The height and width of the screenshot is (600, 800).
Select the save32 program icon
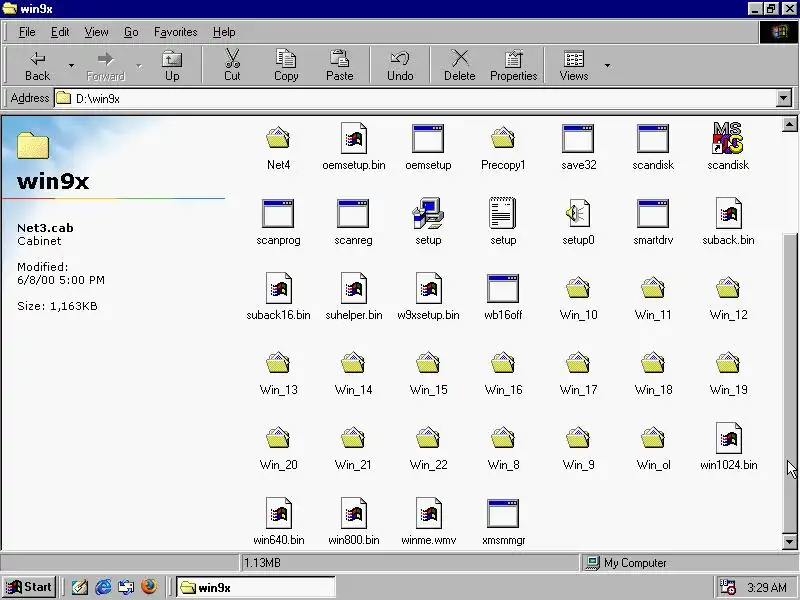578,138
